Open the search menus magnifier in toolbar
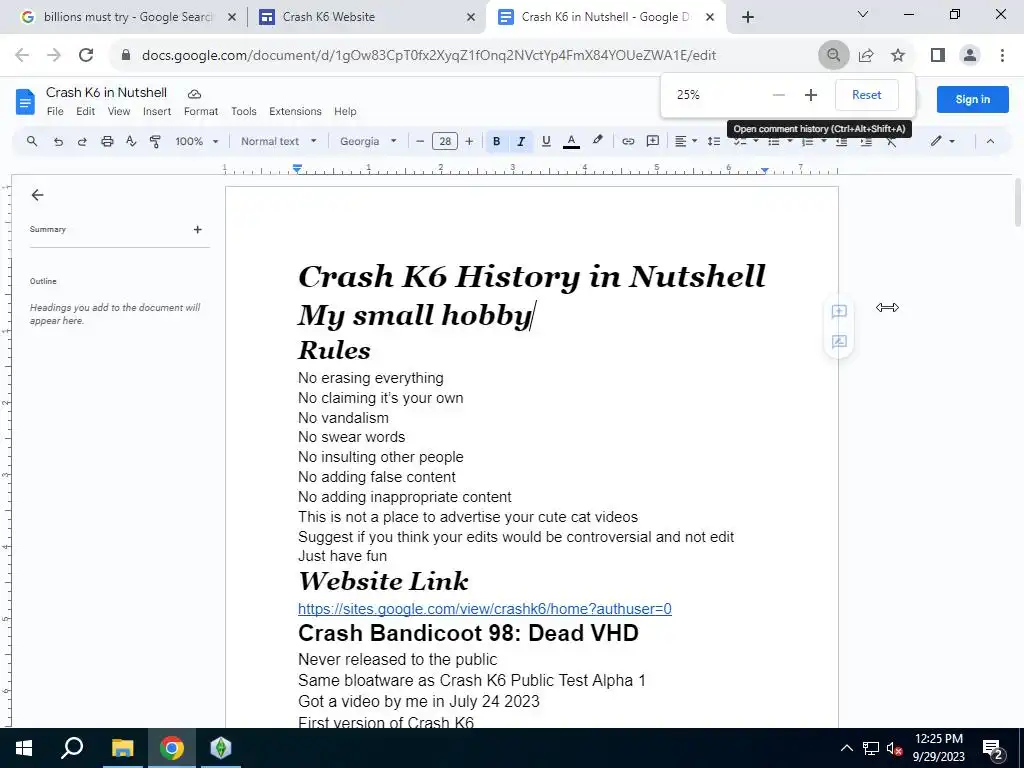1024x768 pixels. click(32, 141)
